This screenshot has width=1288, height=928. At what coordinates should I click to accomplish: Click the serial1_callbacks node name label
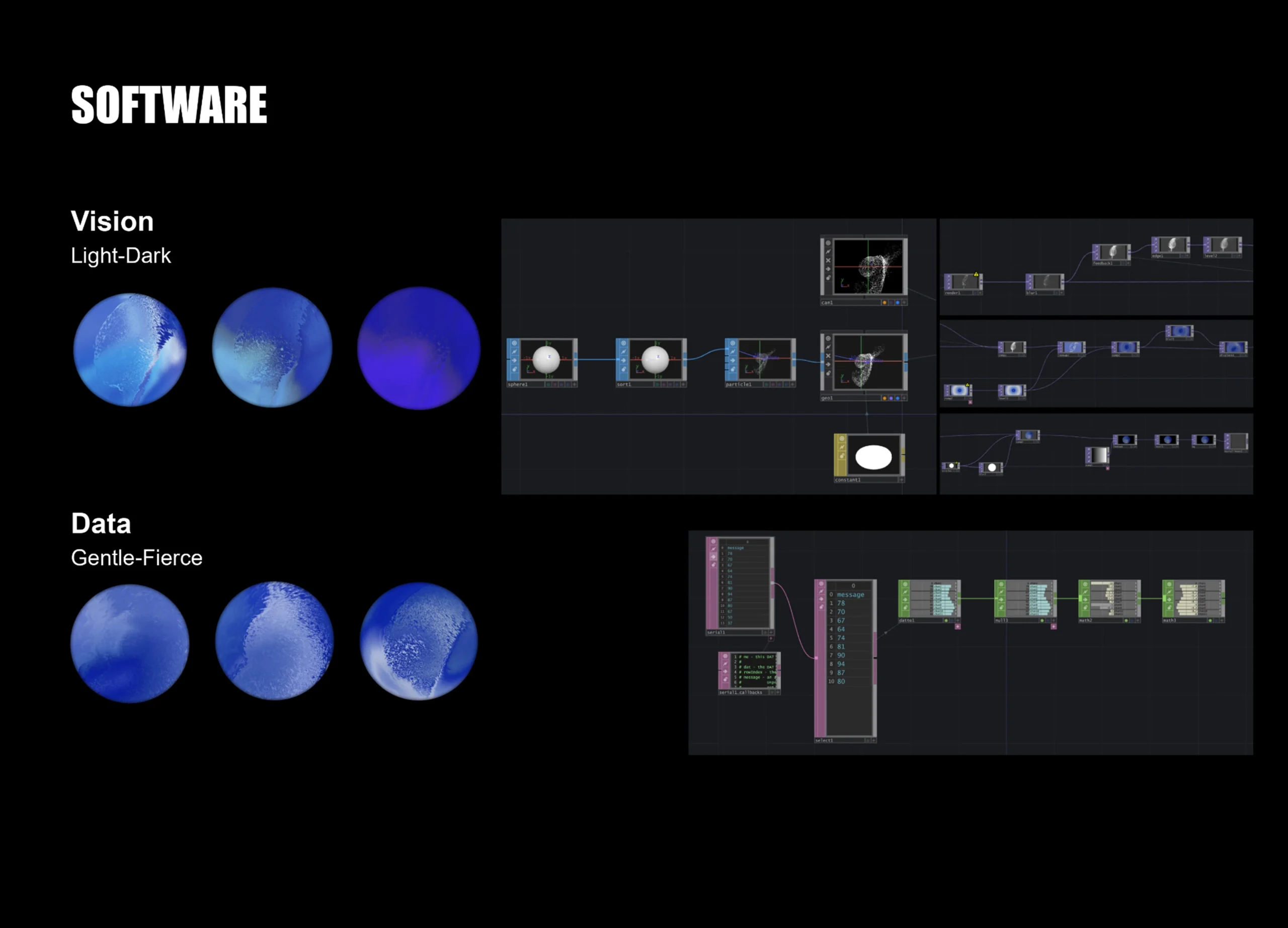[x=740, y=693]
